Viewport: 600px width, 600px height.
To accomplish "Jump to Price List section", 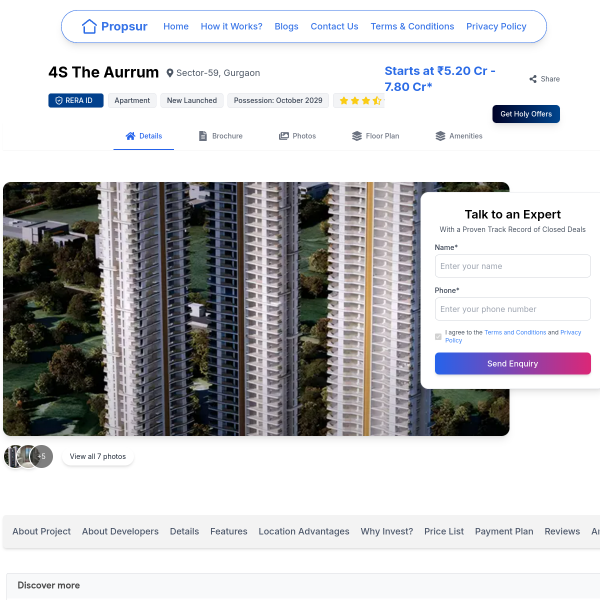I will [444, 532].
